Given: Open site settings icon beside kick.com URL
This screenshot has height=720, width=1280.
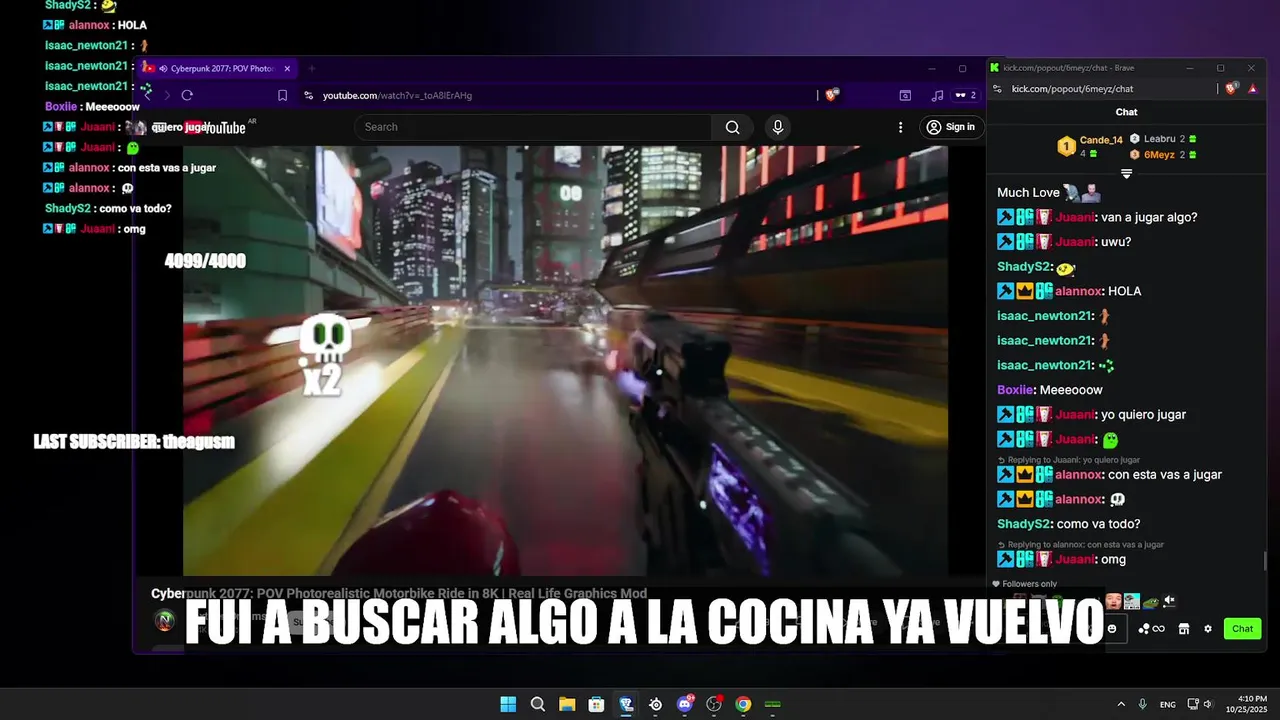Looking at the screenshot, I should coord(997,89).
